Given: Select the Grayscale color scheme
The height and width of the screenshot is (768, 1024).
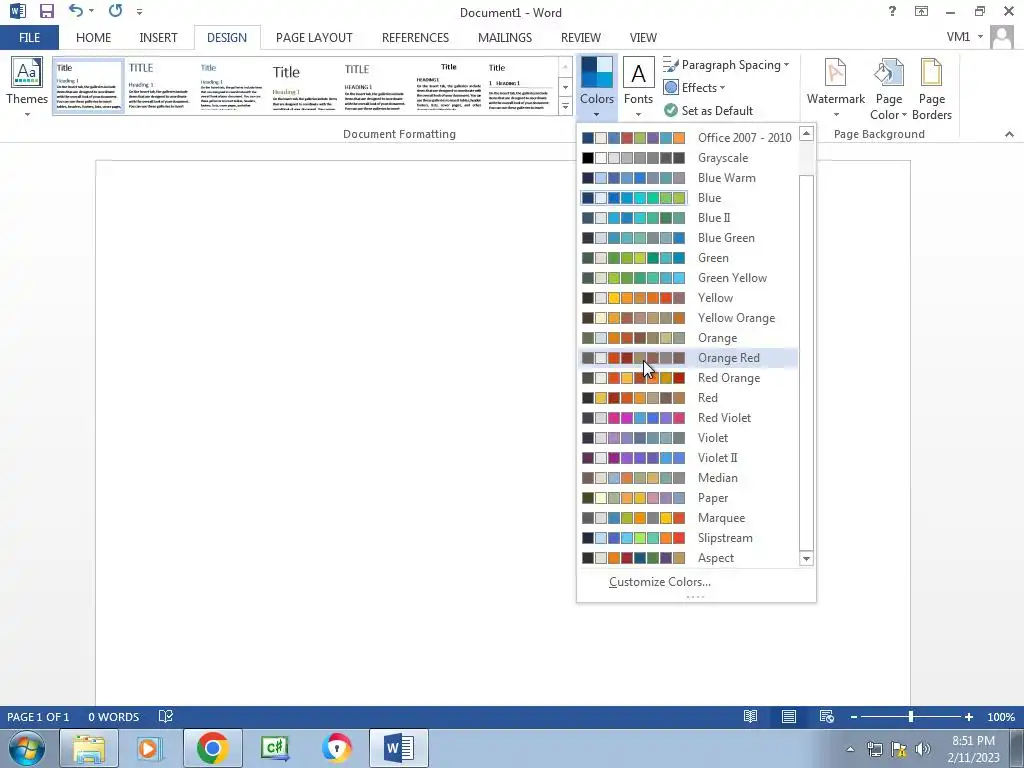Looking at the screenshot, I should coord(688,158).
